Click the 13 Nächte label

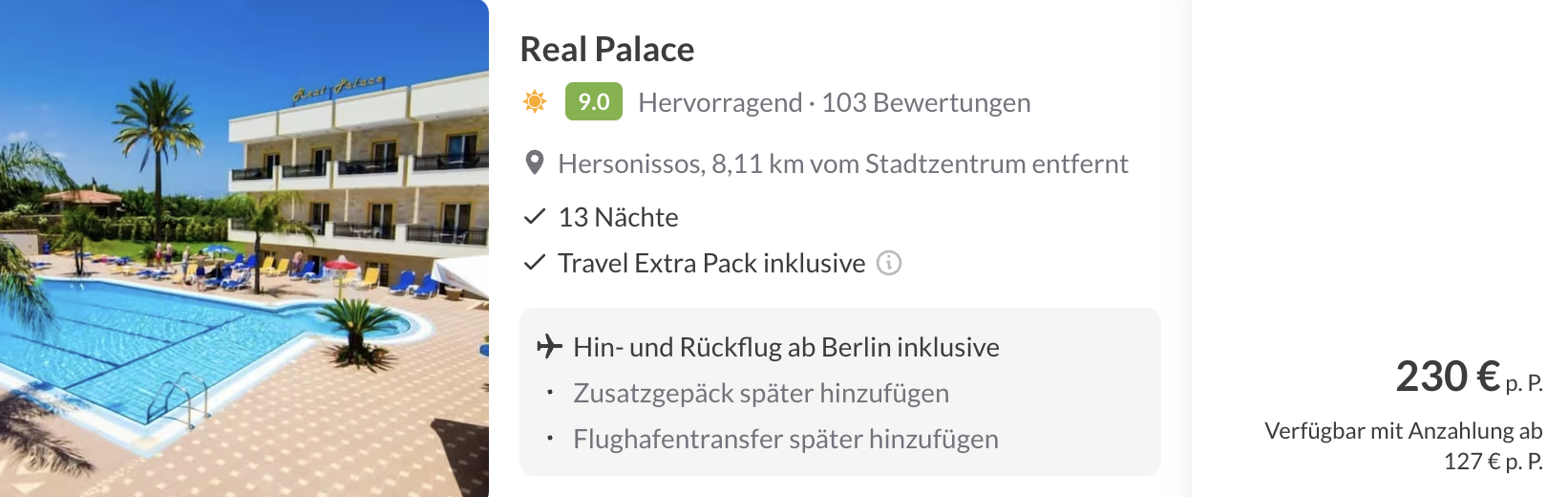[618, 217]
